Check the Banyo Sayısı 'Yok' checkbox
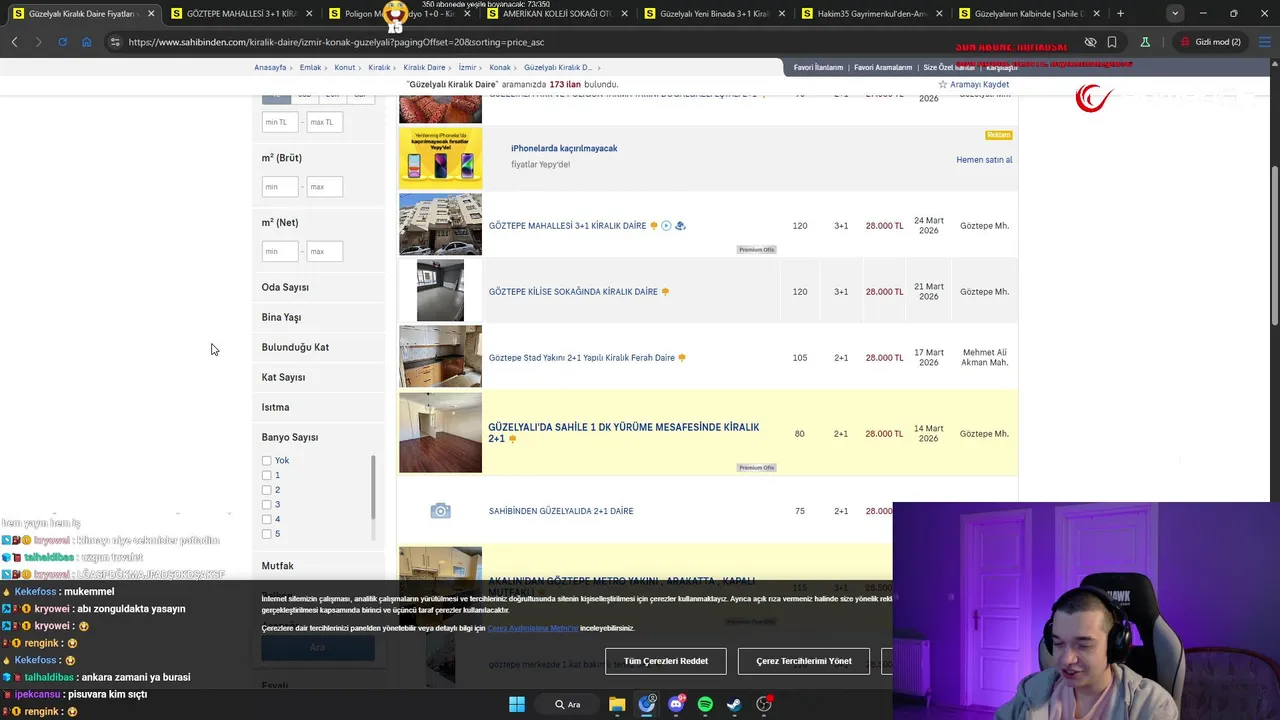 [x=266, y=461]
